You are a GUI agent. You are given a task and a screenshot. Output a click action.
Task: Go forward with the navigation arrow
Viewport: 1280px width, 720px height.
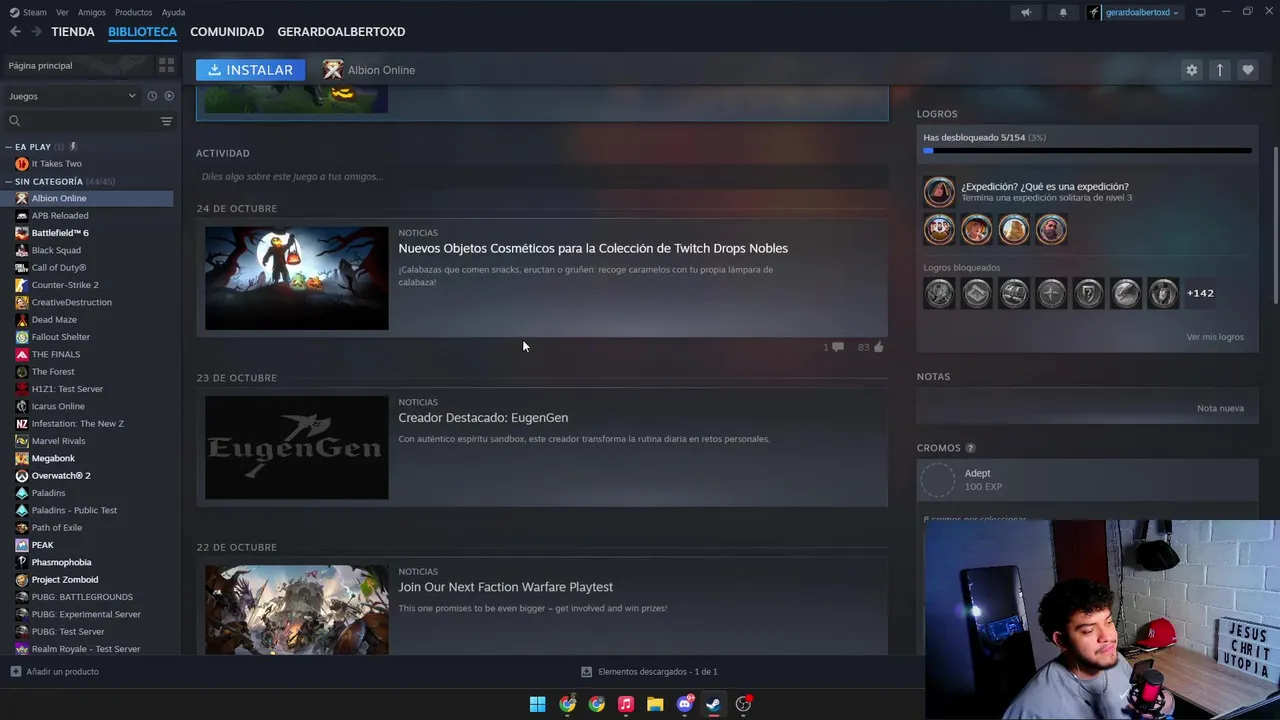tap(36, 32)
